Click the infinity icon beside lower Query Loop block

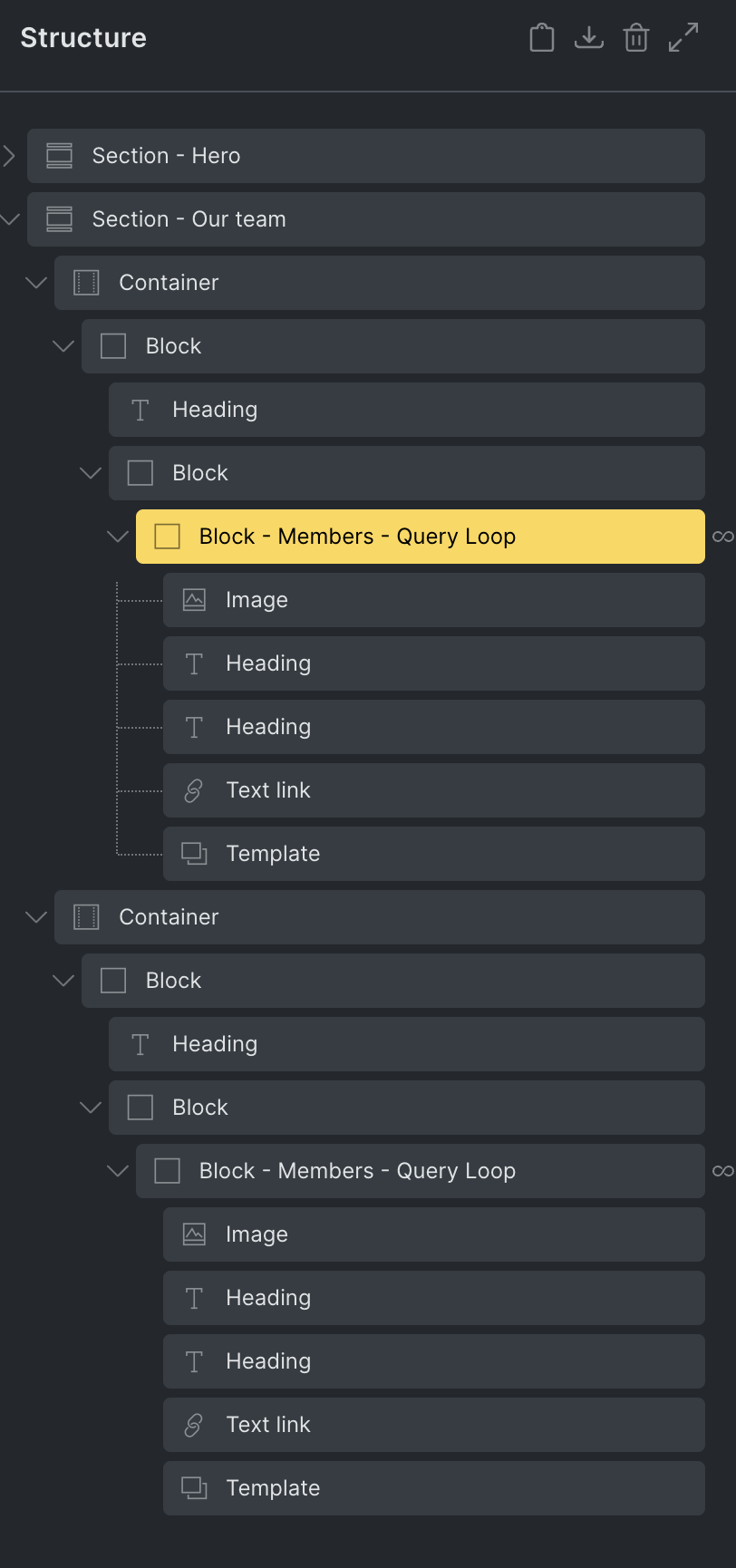pyautogui.click(x=722, y=1171)
